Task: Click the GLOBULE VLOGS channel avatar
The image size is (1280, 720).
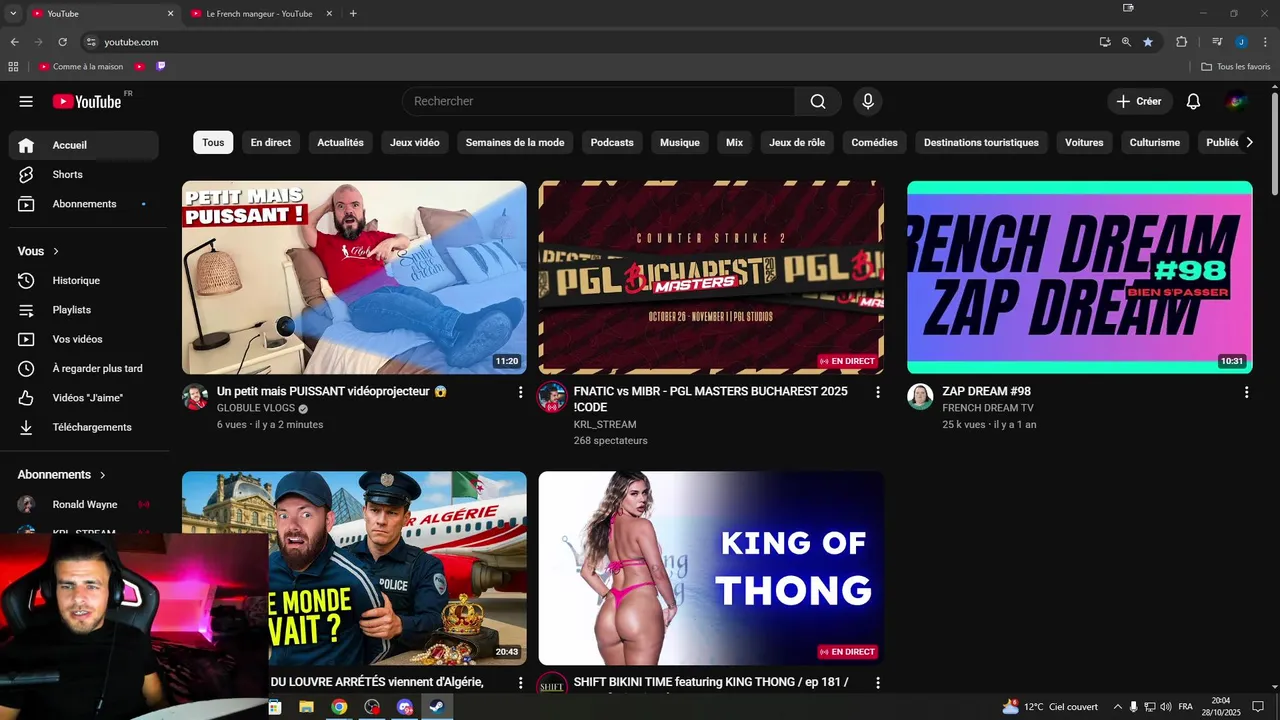Action: point(195,397)
